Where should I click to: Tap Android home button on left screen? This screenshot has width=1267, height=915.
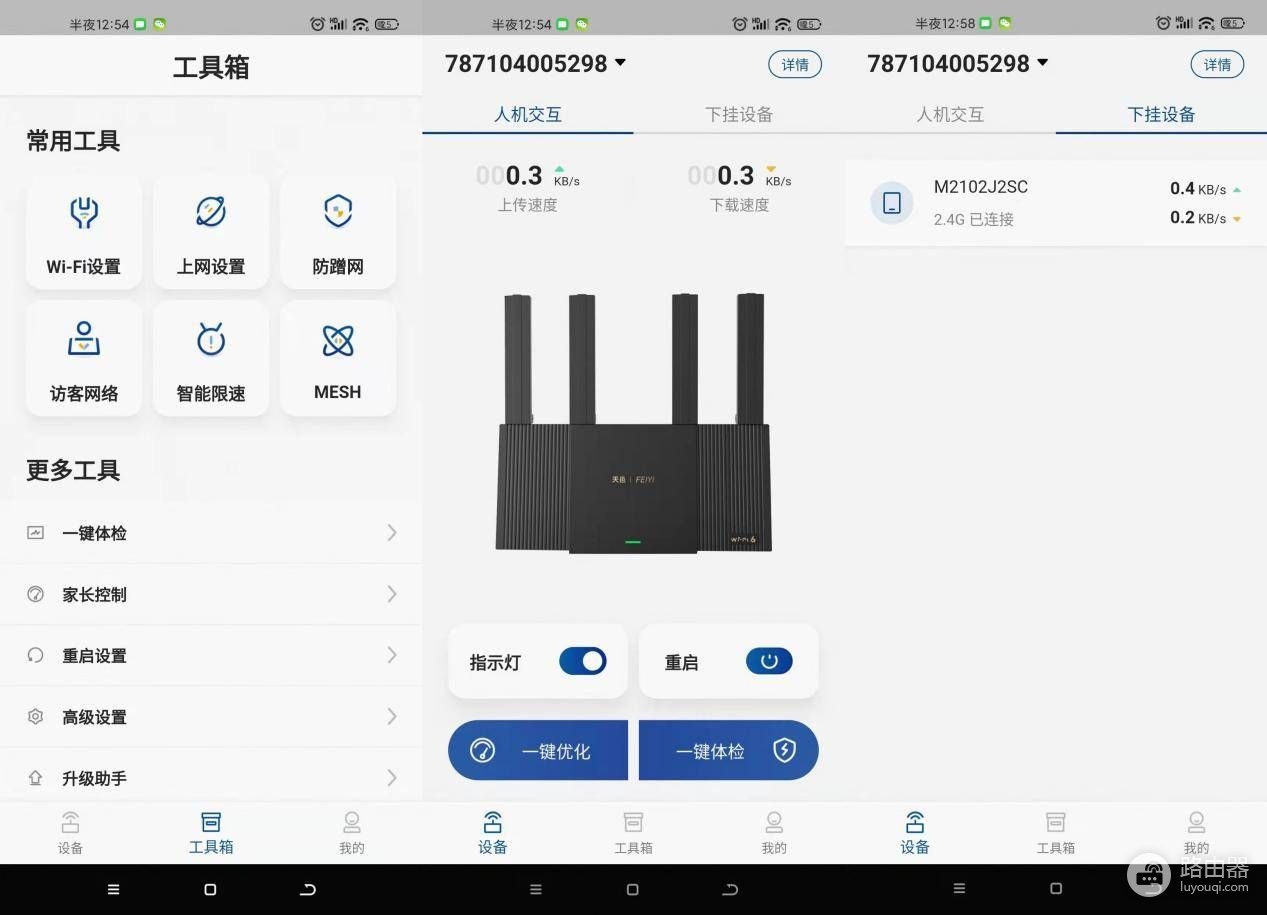(x=210, y=889)
